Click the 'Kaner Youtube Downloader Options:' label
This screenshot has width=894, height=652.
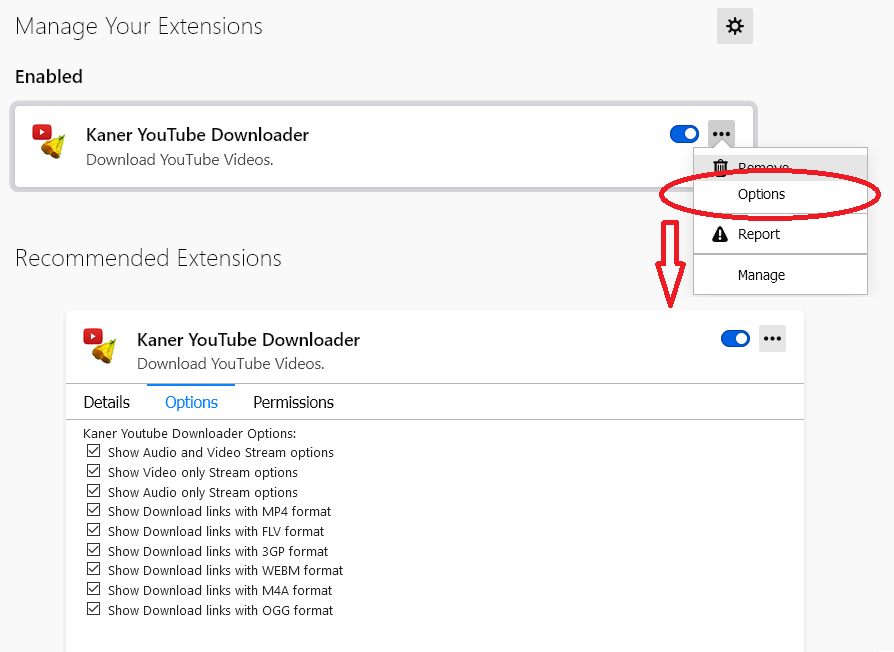point(189,433)
